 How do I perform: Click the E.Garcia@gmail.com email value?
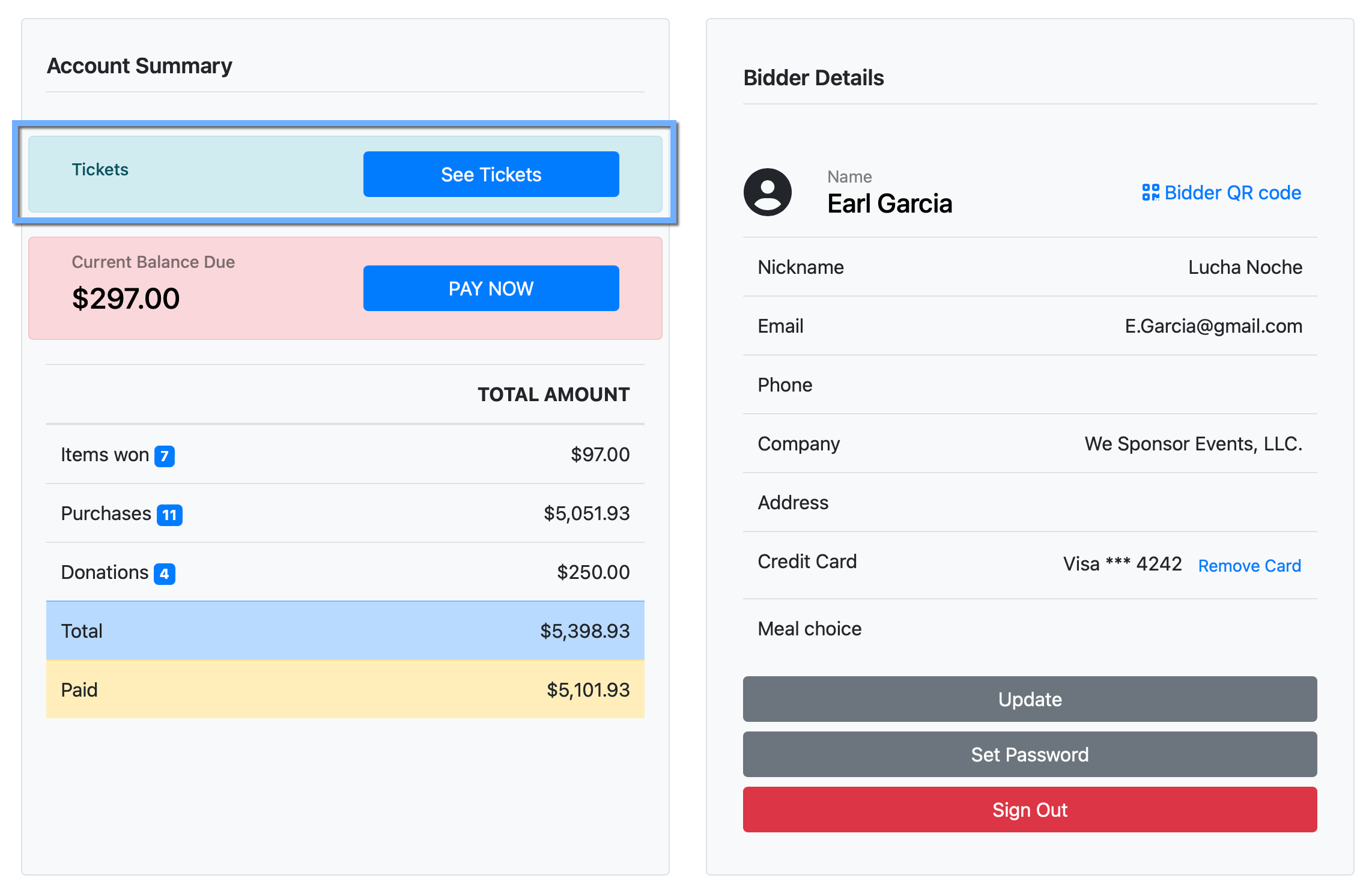[x=1213, y=326]
